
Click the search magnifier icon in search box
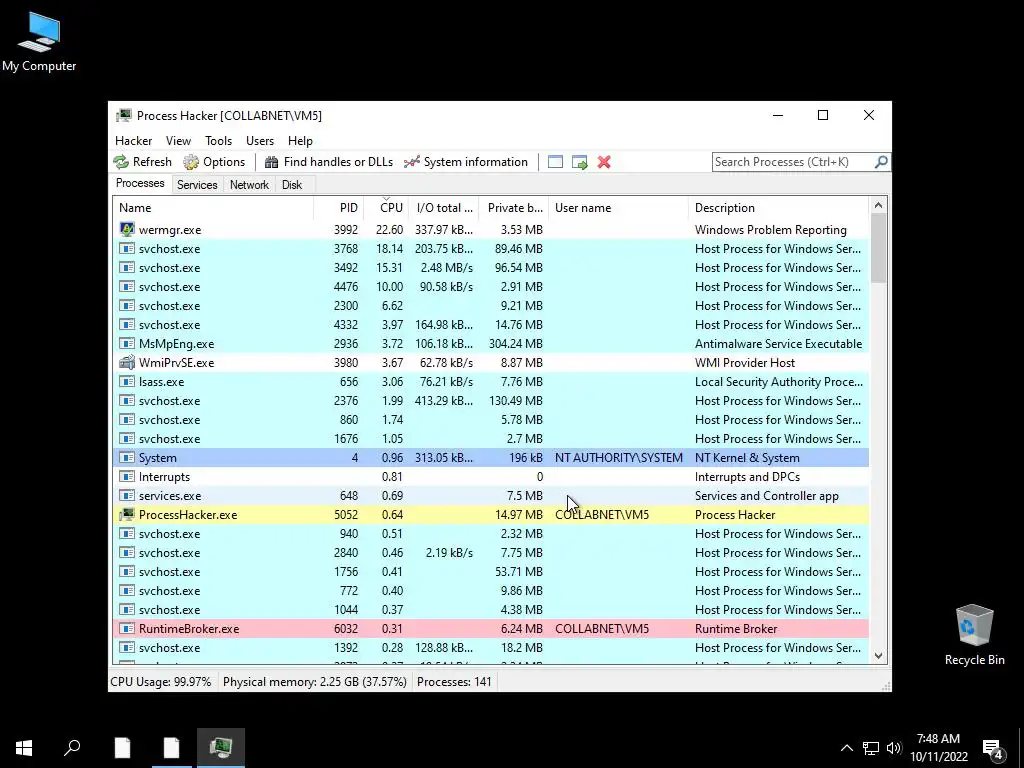click(880, 161)
